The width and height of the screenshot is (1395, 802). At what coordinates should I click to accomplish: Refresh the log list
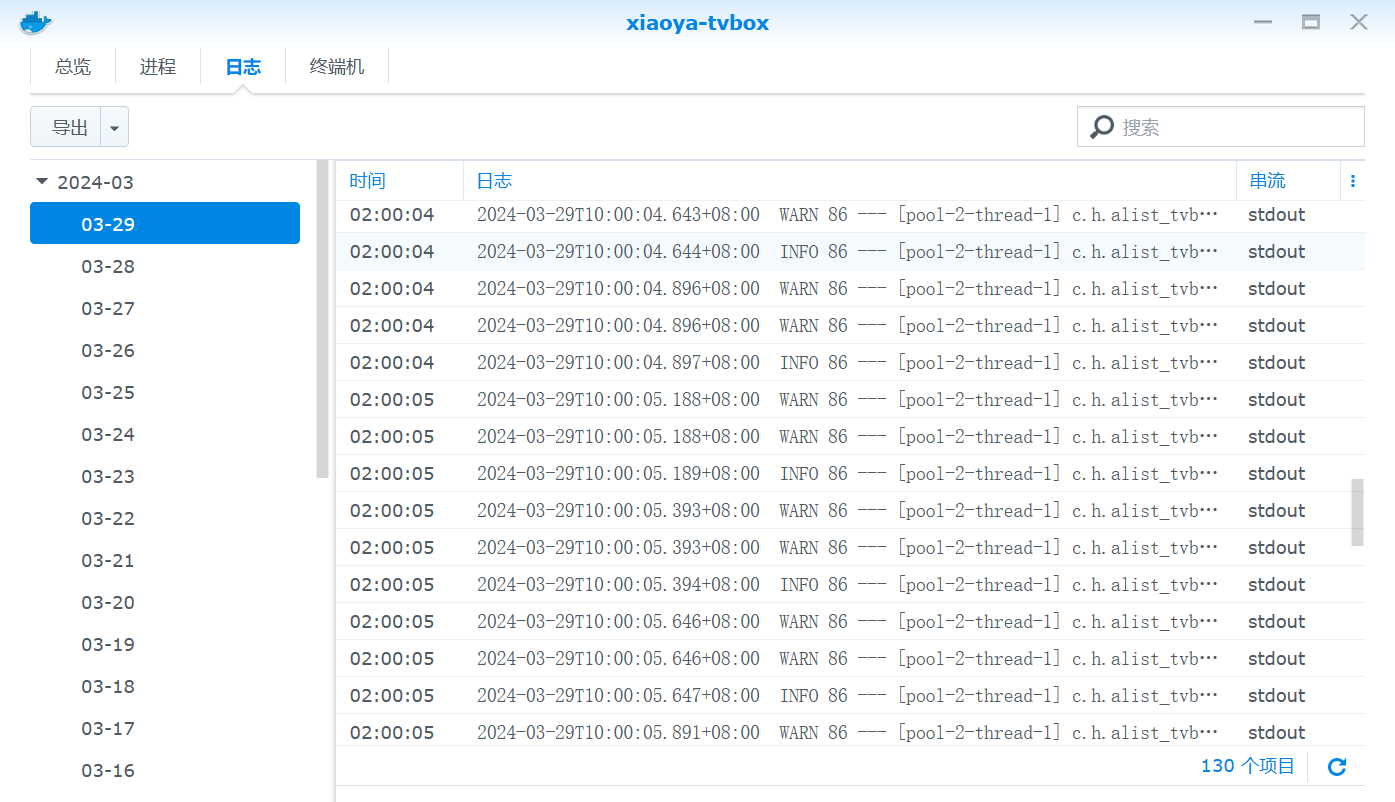1337,766
